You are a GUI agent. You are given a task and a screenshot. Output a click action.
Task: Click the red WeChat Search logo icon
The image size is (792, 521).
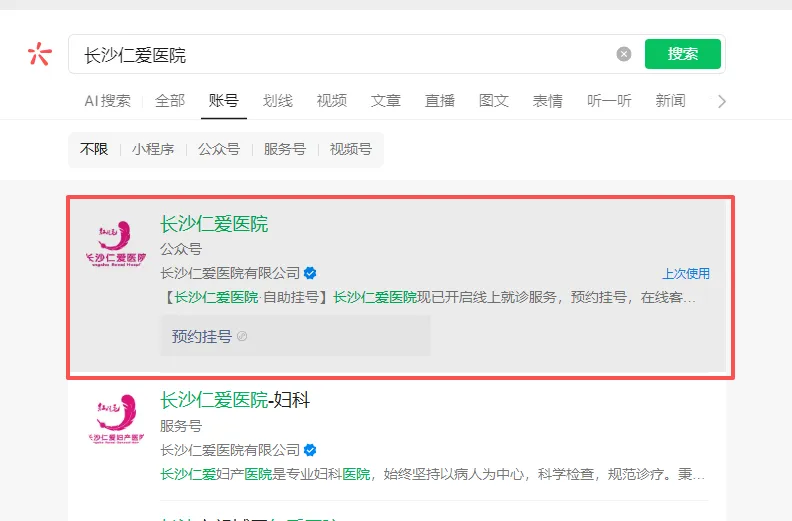click(x=39, y=54)
